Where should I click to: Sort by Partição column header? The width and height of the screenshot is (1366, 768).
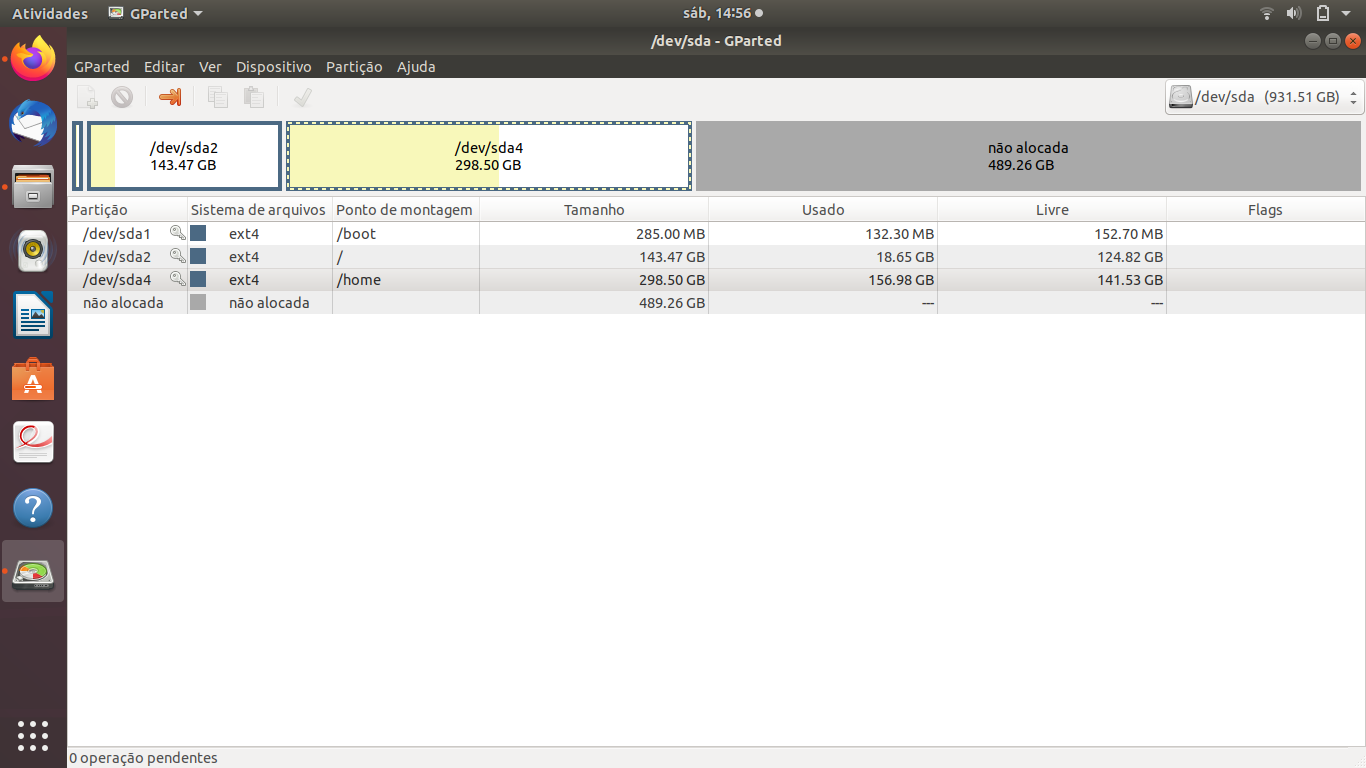(x=128, y=210)
